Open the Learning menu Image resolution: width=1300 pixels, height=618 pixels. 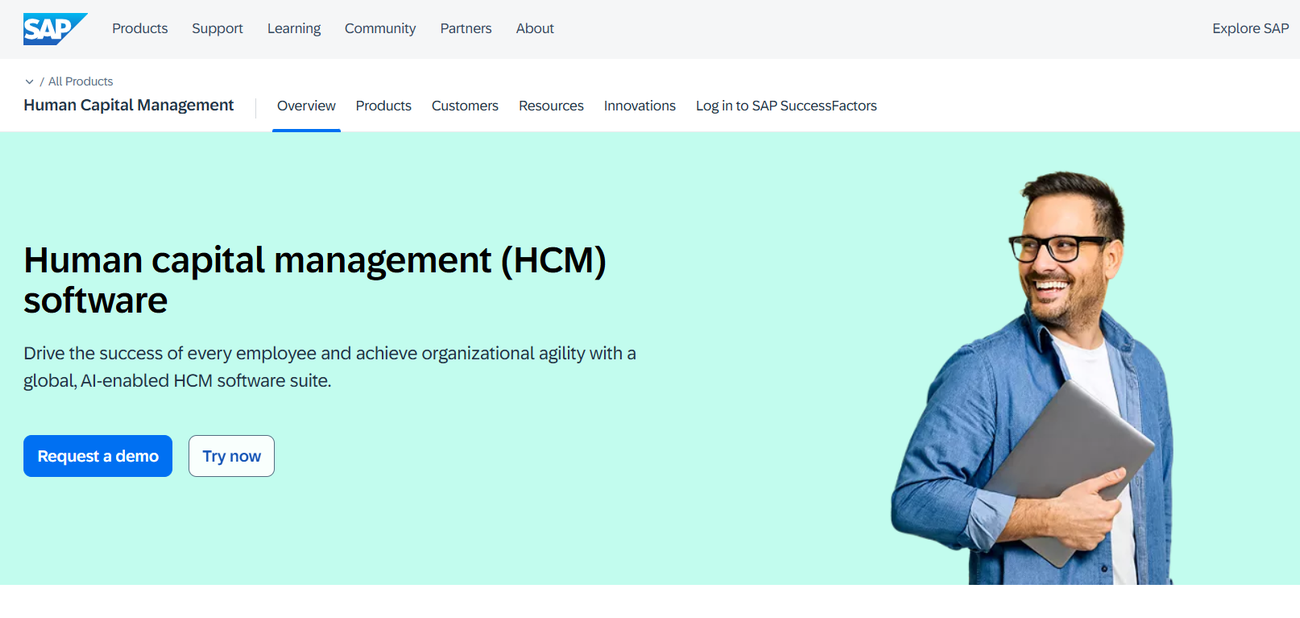pyautogui.click(x=293, y=29)
